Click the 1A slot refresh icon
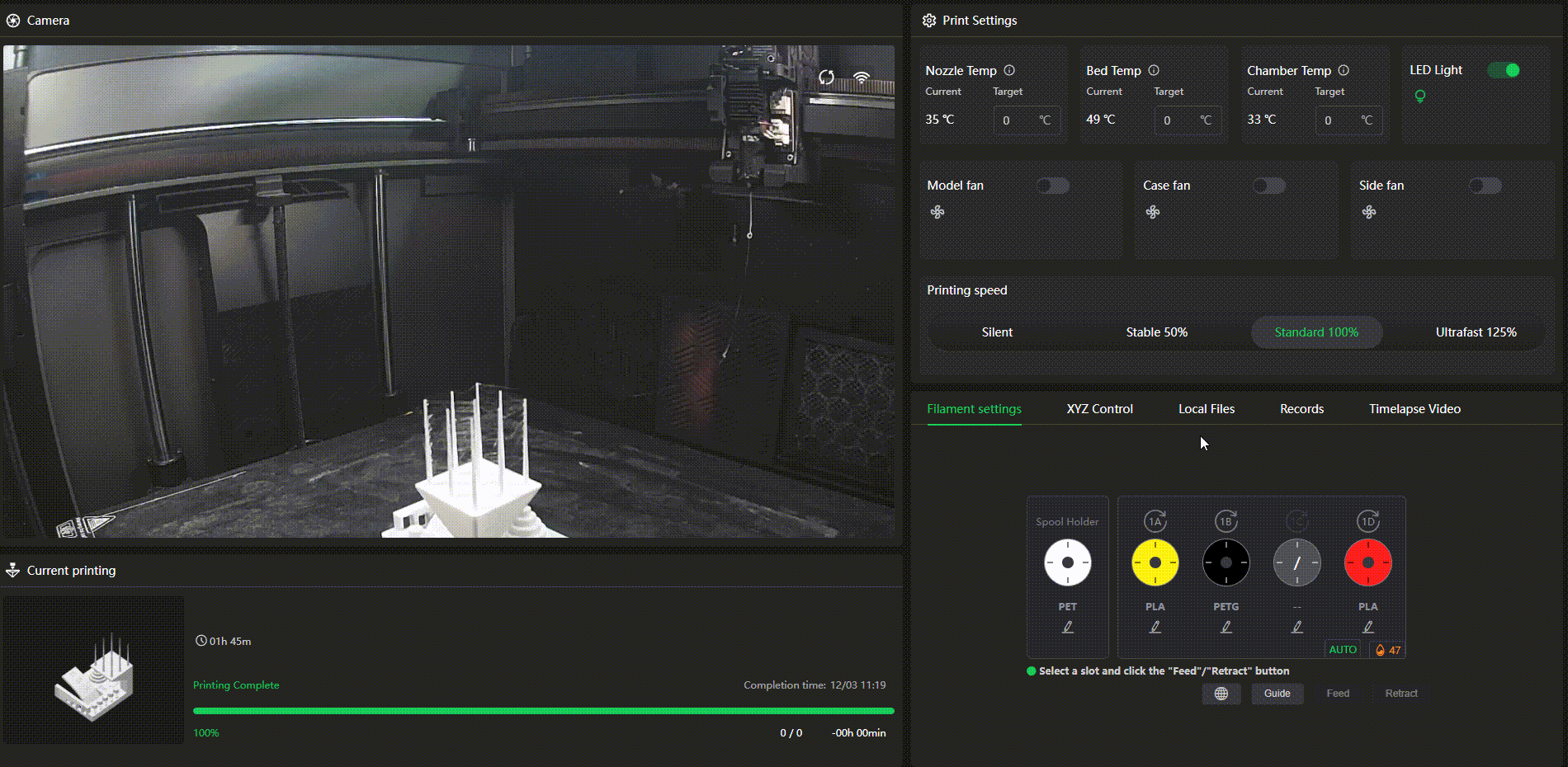Screen dimensions: 1568x767 [x=1155, y=521]
